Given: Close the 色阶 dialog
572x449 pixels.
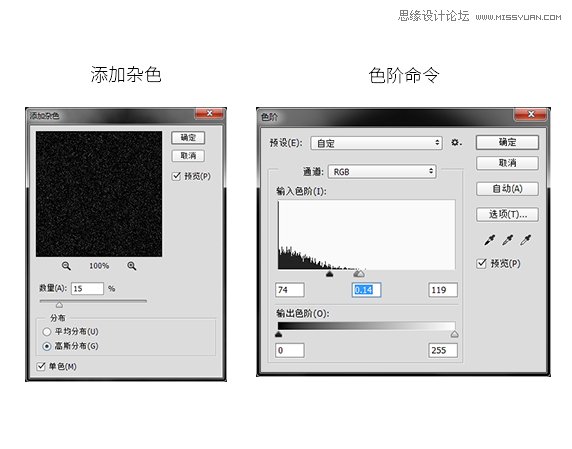Looking at the screenshot, I should (531, 114).
